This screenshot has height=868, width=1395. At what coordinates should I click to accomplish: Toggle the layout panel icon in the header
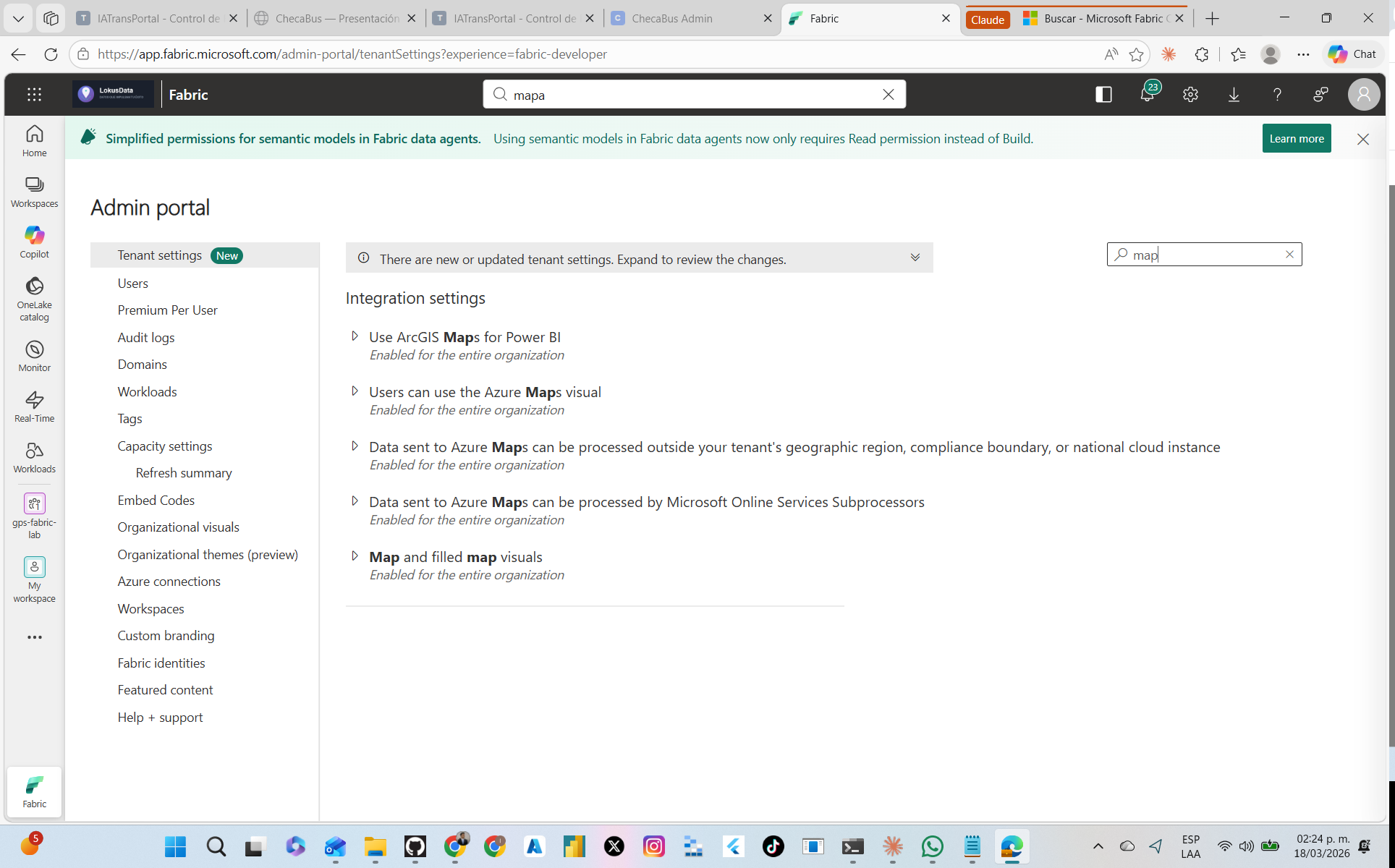(1103, 95)
